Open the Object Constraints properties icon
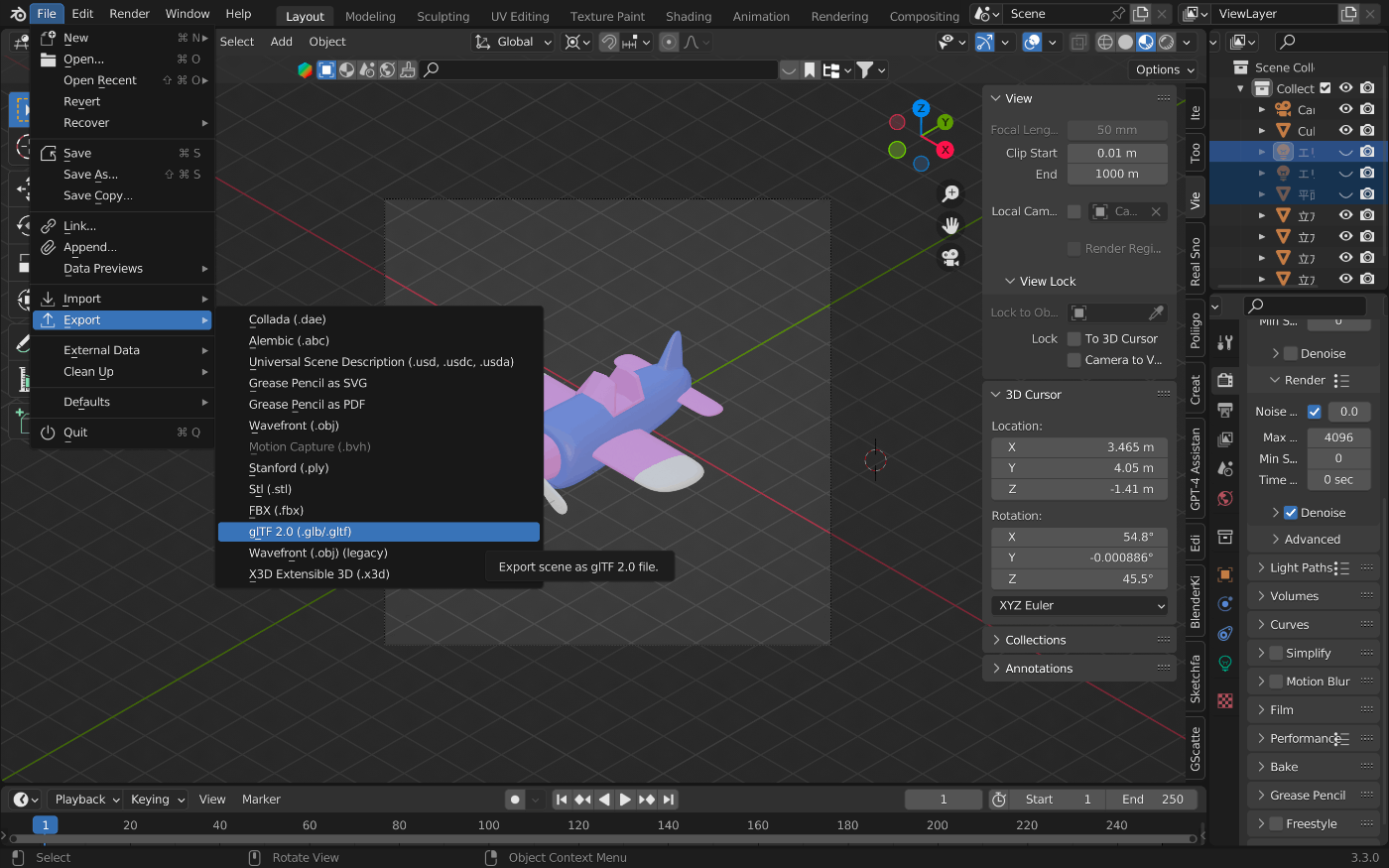This screenshot has height=868, width=1389. (1225, 633)
